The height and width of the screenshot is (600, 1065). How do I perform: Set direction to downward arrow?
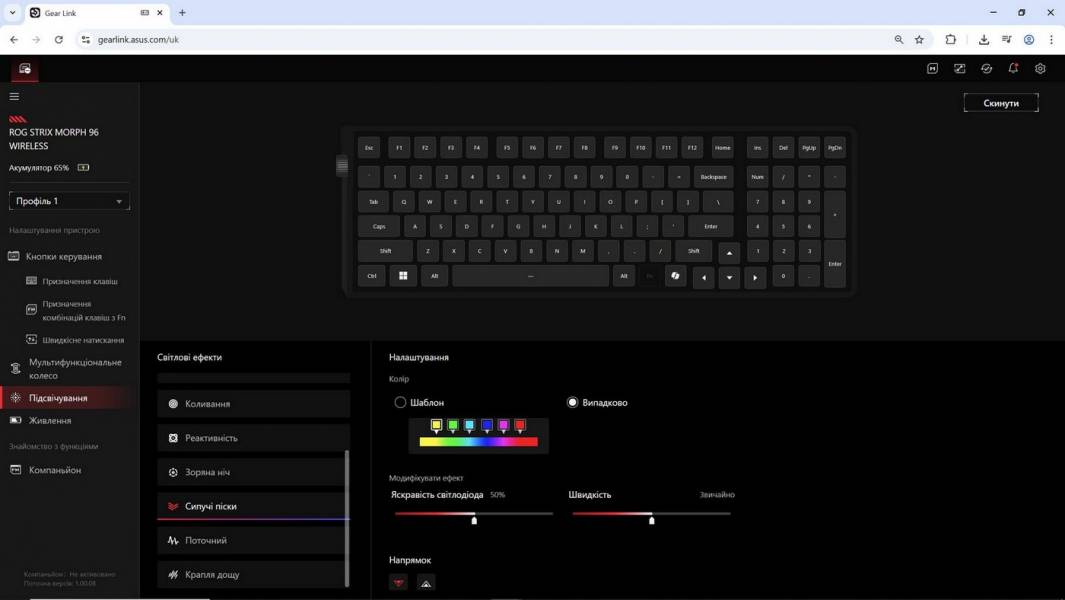pyautogui.click(x=399, y=582)
